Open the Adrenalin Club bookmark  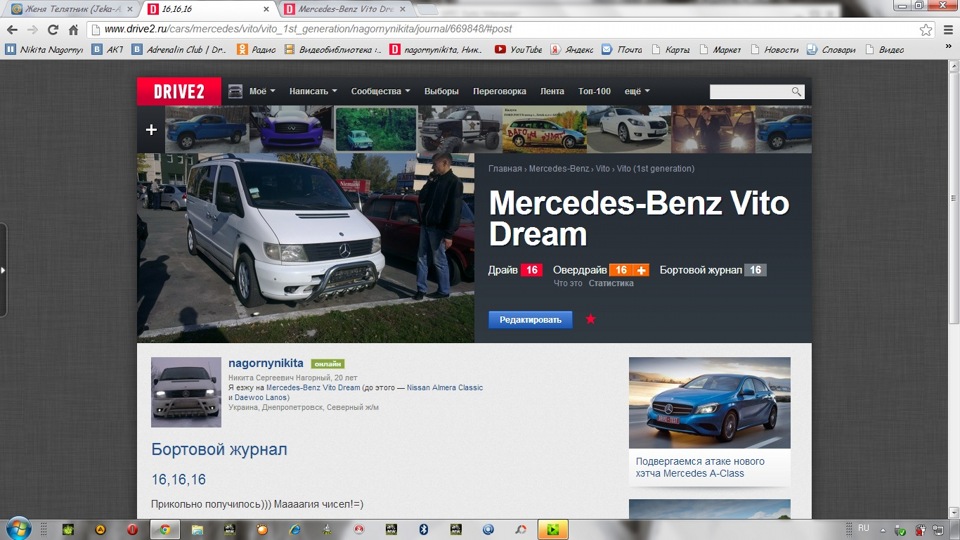click(x=179, y=50)
